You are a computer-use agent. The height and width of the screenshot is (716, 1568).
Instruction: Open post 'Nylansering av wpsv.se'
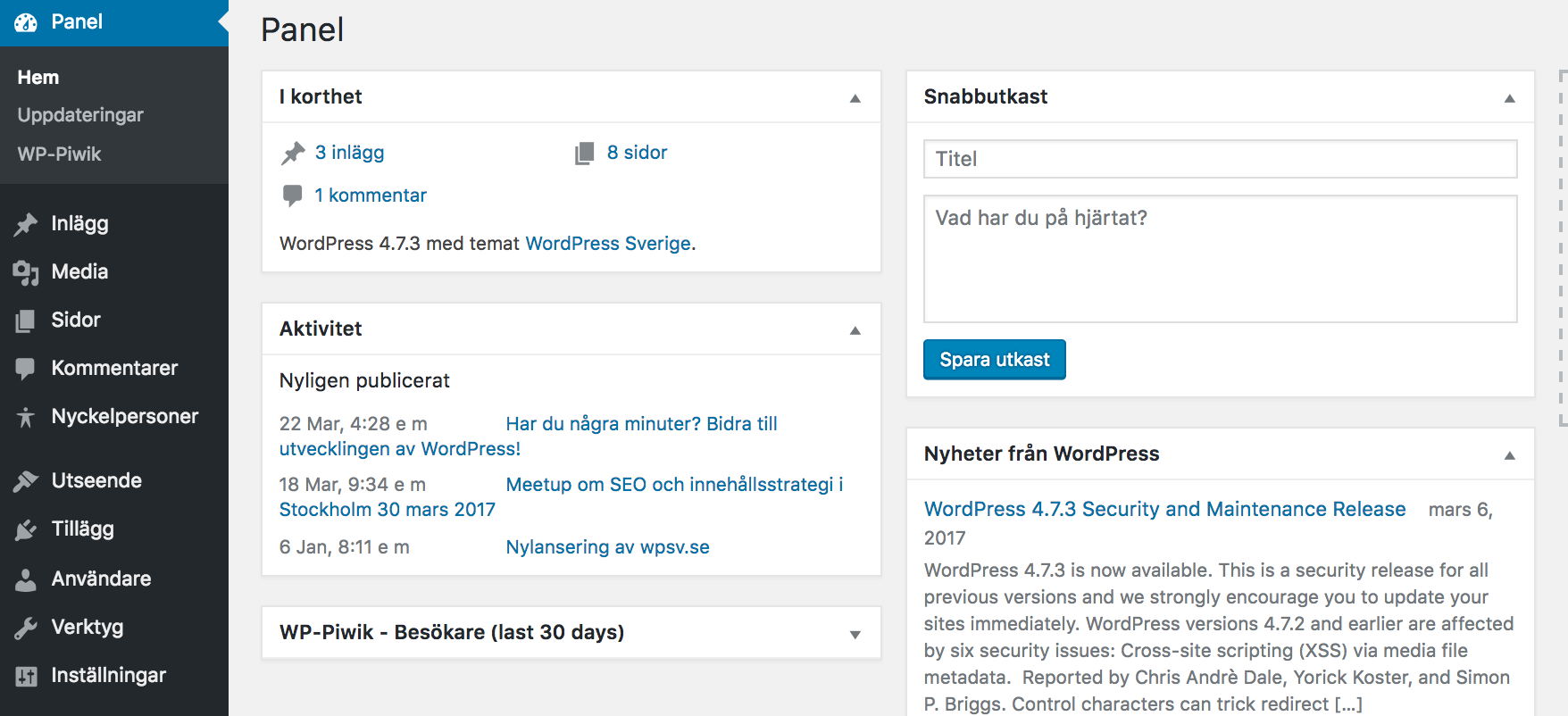607,547
